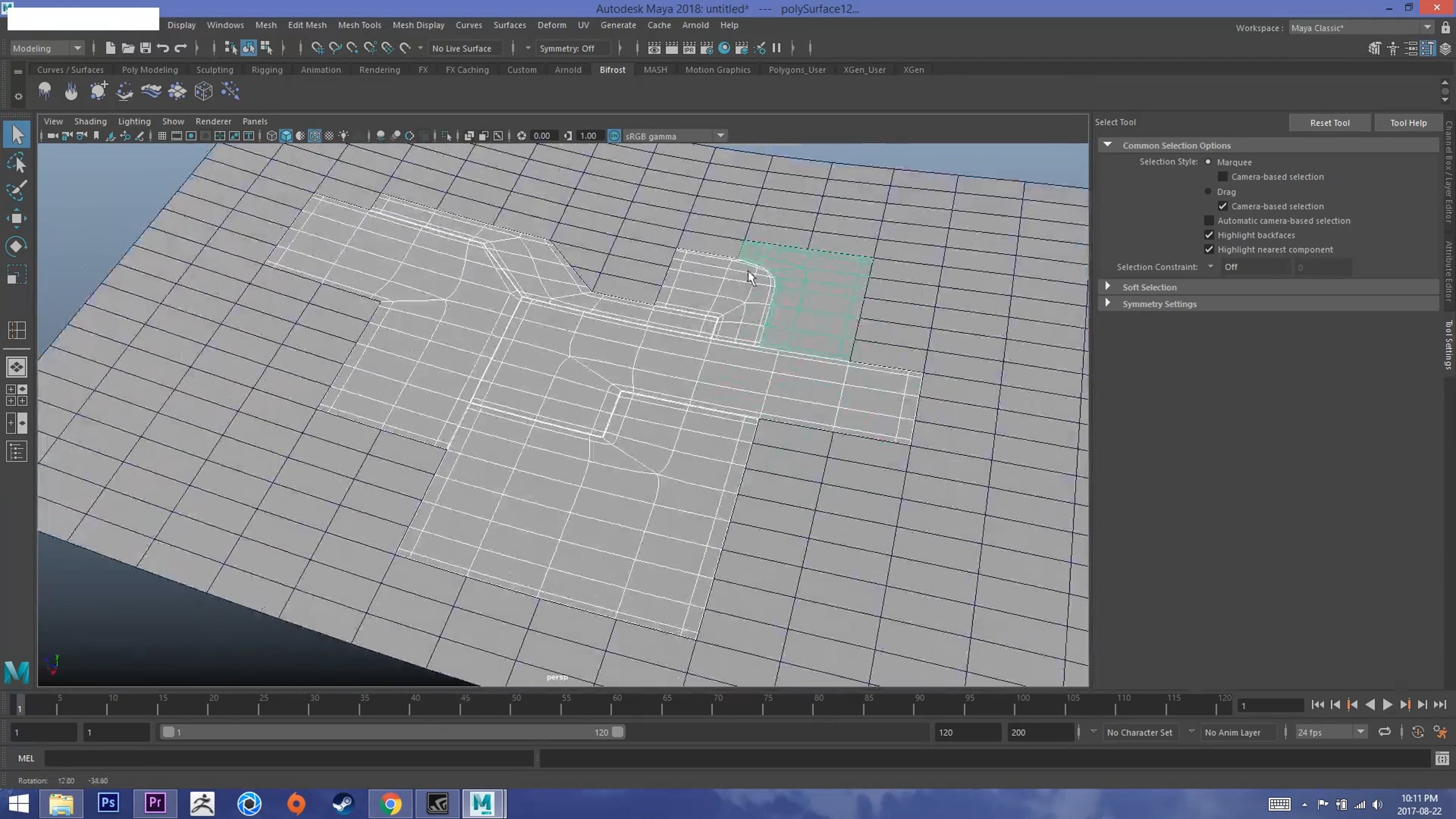Check Automatic camera-based selection
The width and height of the screenshot is (1456, 819).
[x=1209, y=221]
